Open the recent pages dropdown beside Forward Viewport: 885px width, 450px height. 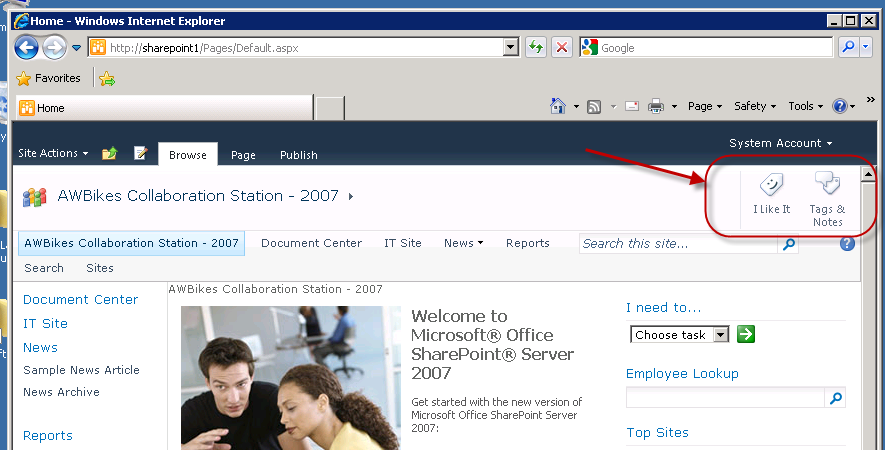(x=76, y=48)
